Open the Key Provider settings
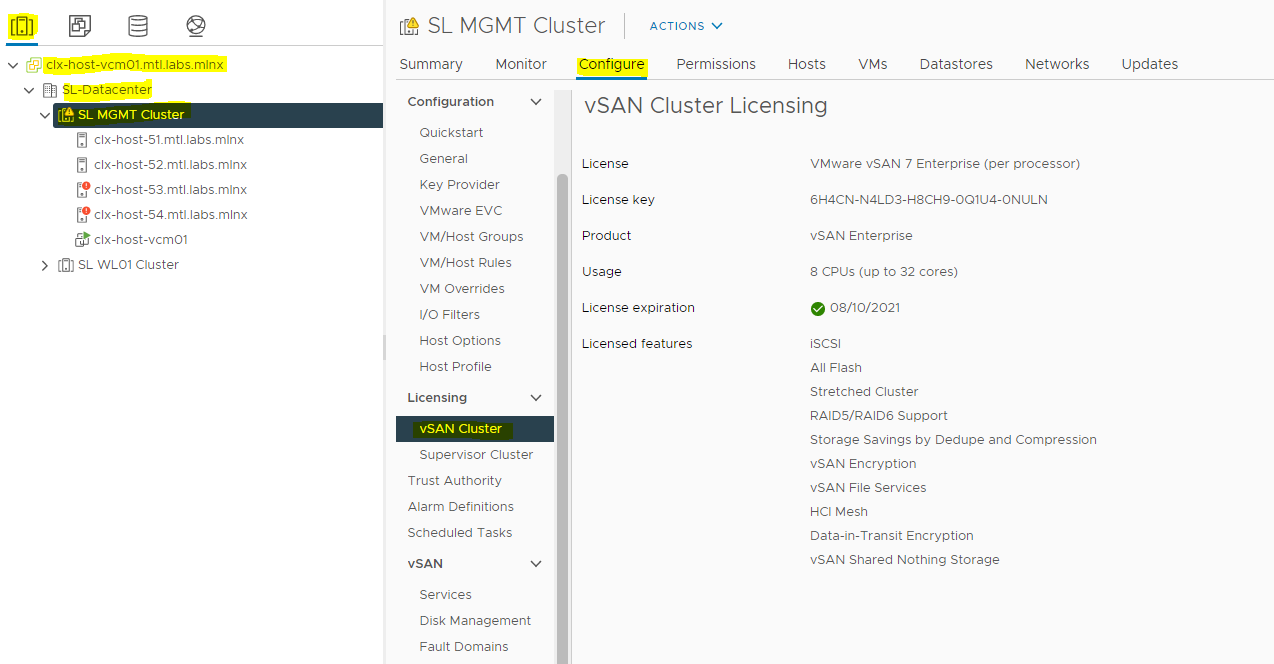Image resolution: width=1274 pixels, height=664 pixels. [460, 185]
